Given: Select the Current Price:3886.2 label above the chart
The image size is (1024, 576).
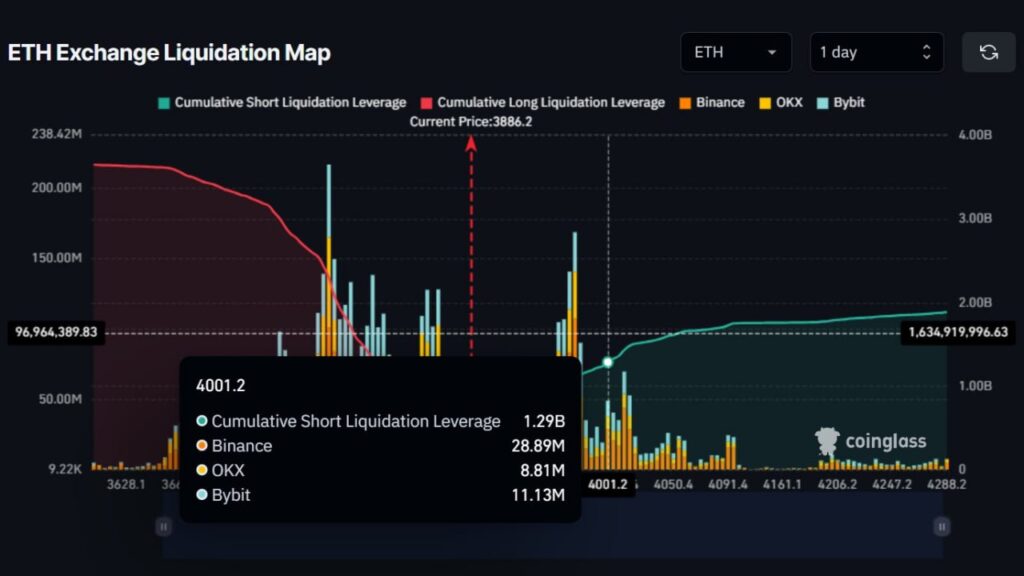Looking at the screenshot, I should point(472,121).
